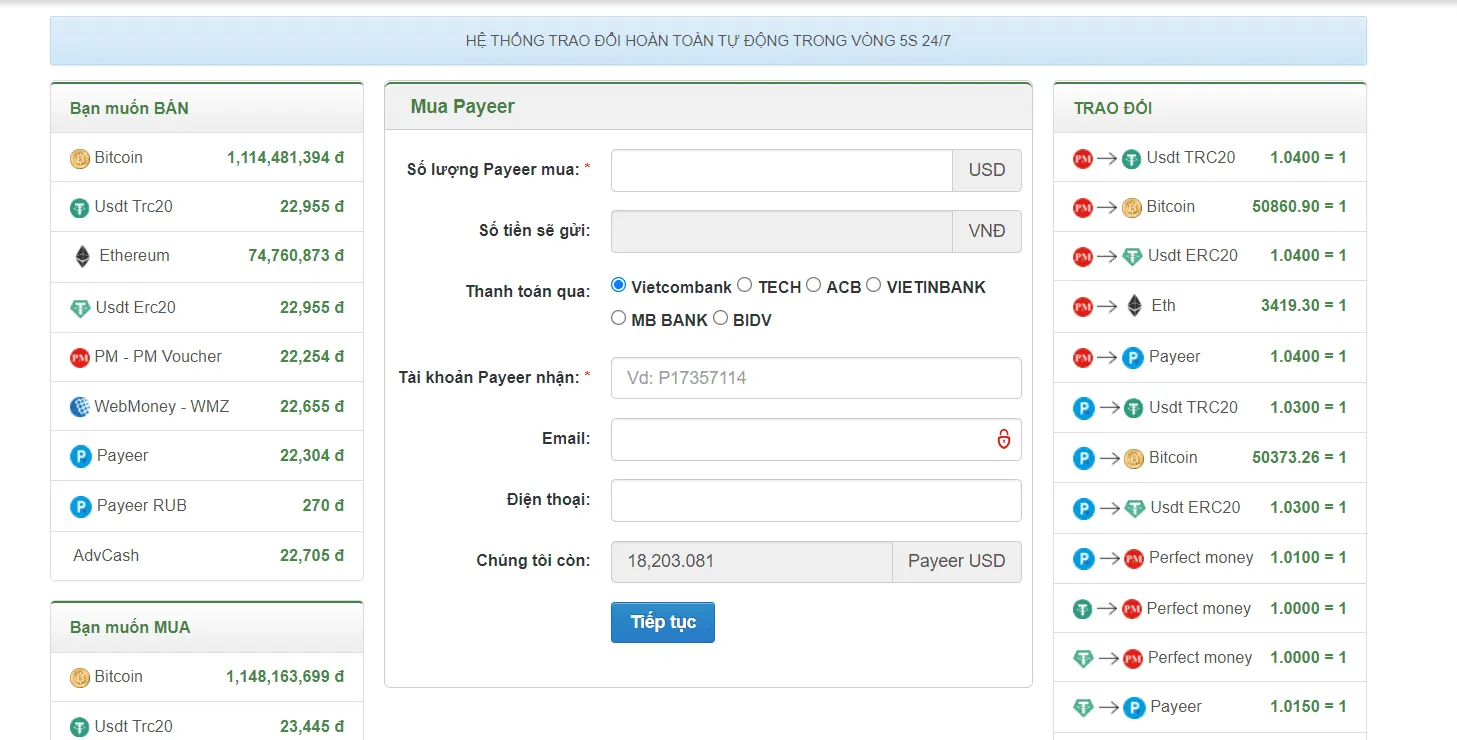Click the 3419.30 = 1 Eth rate

pyautogui.click(x=1304, y=306)
